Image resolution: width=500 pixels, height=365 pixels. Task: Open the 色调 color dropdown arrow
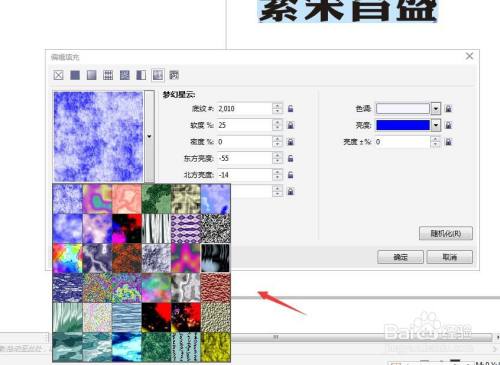pos(436,109)
